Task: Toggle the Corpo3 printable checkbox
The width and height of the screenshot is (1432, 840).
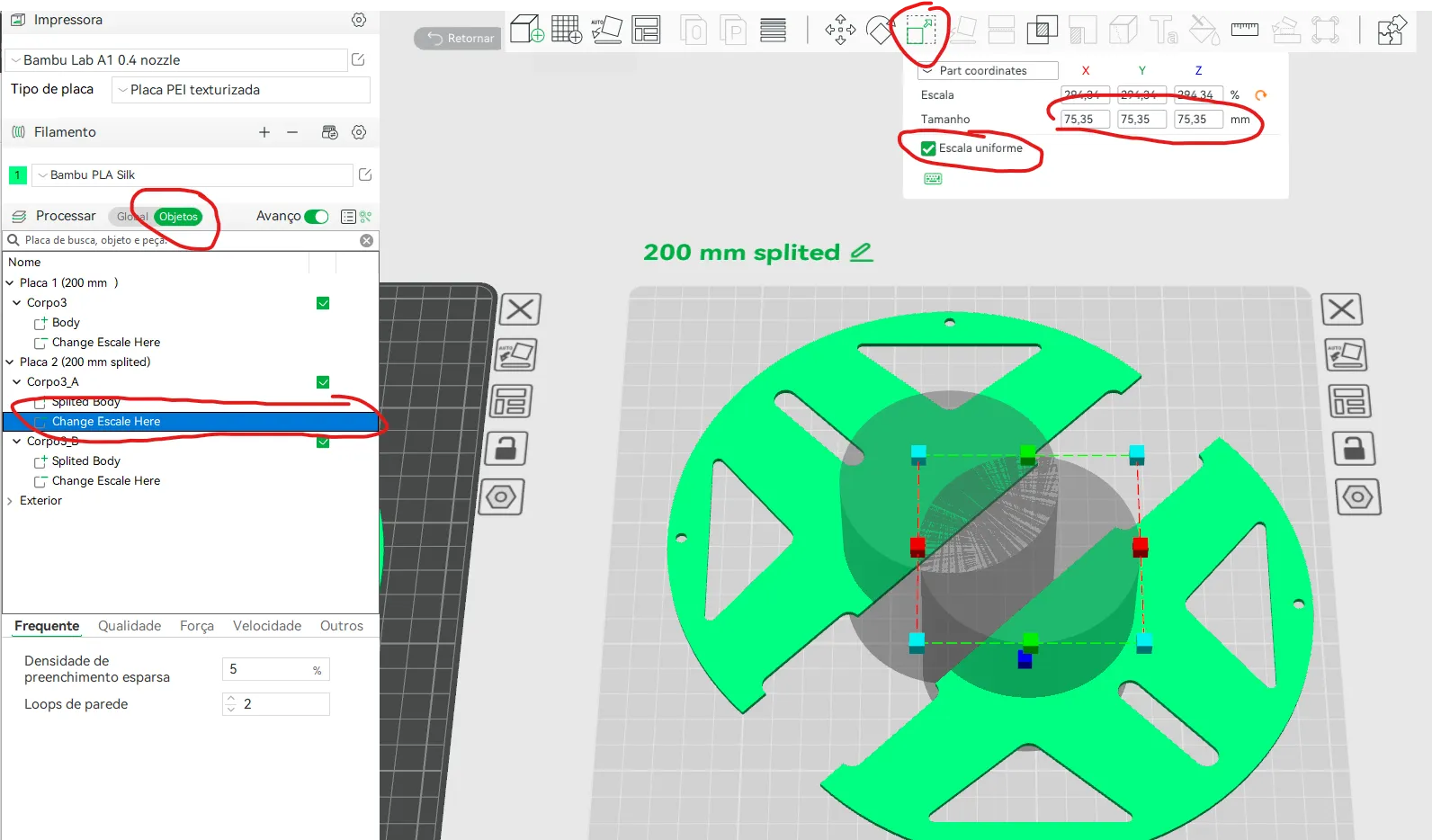Action: click(323, 303)
